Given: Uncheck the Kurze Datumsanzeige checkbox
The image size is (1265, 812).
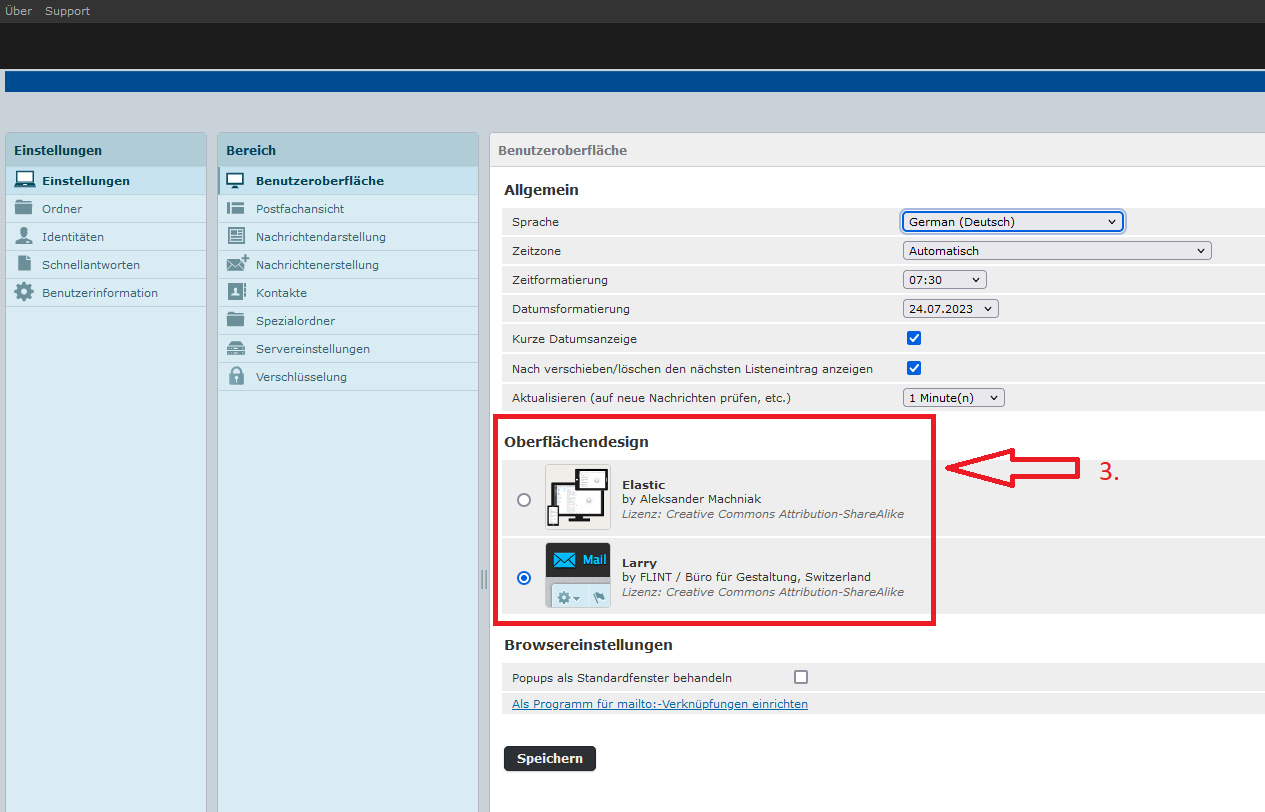Looking at the screenshot, I should pos(913,338).
